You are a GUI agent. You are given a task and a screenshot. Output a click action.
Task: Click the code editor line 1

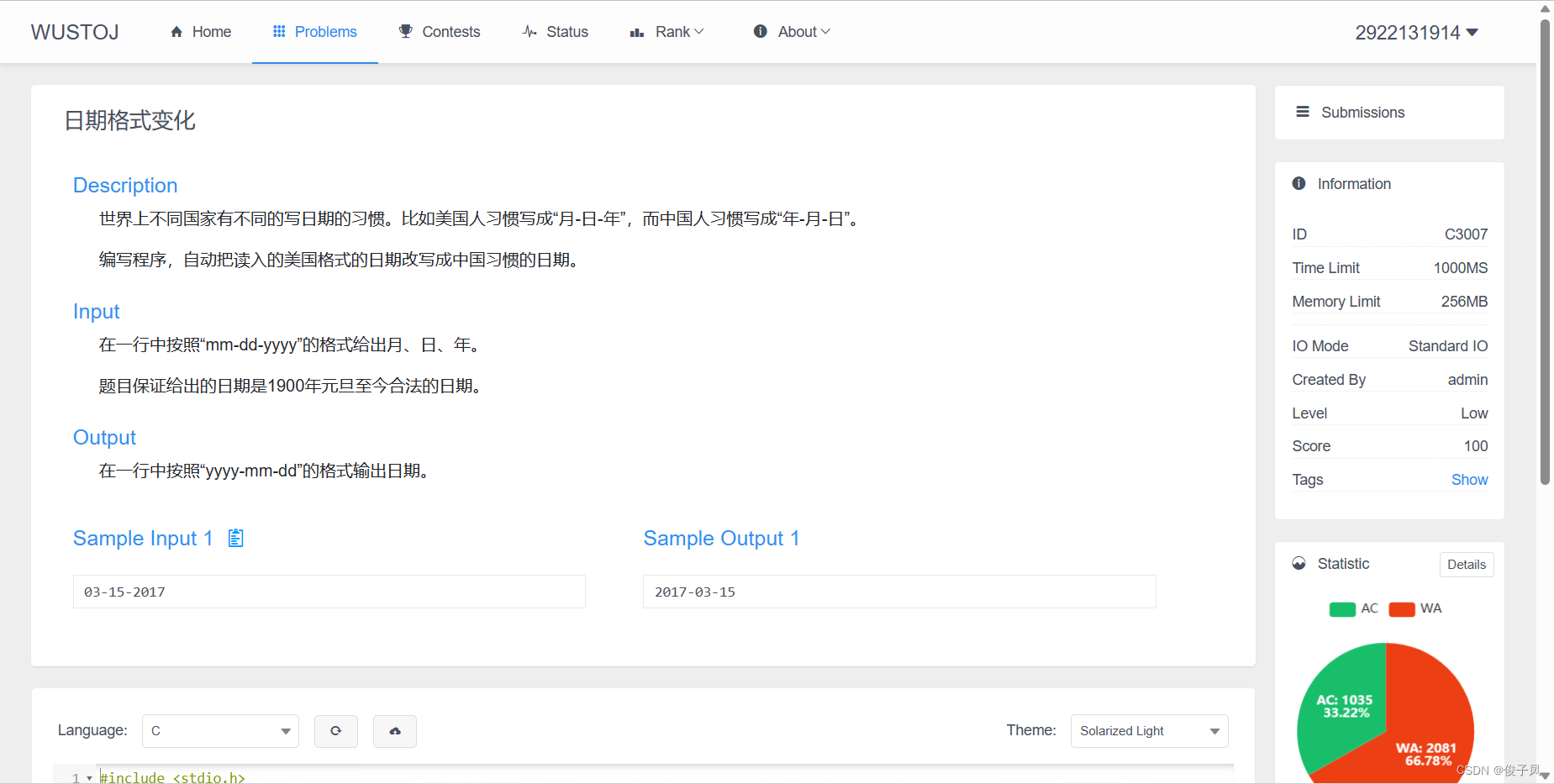[x=664, y=777]
